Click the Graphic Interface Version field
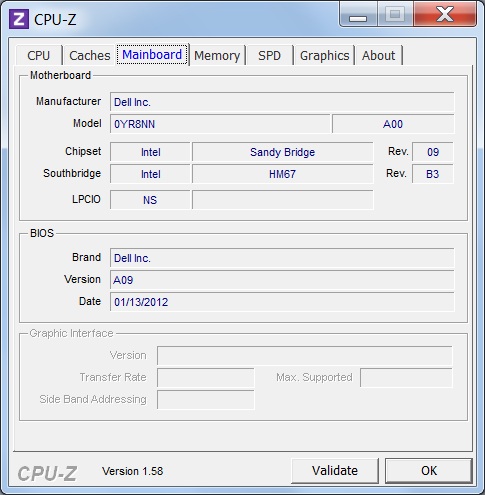Image resolution: width=485 pixels, height=495 pixels. pos(305,356)
